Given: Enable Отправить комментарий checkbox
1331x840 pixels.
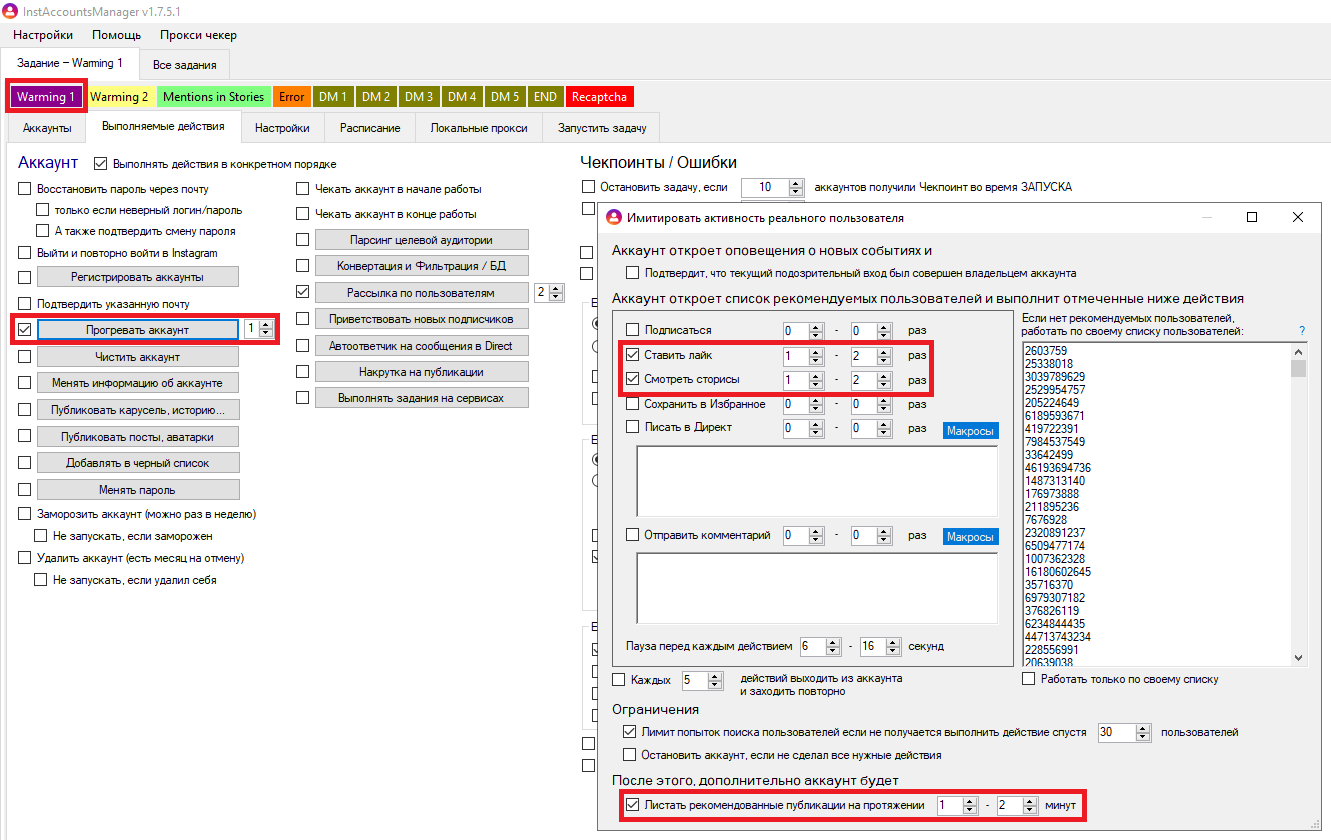Looking at the screenshot, I should 632,535.
